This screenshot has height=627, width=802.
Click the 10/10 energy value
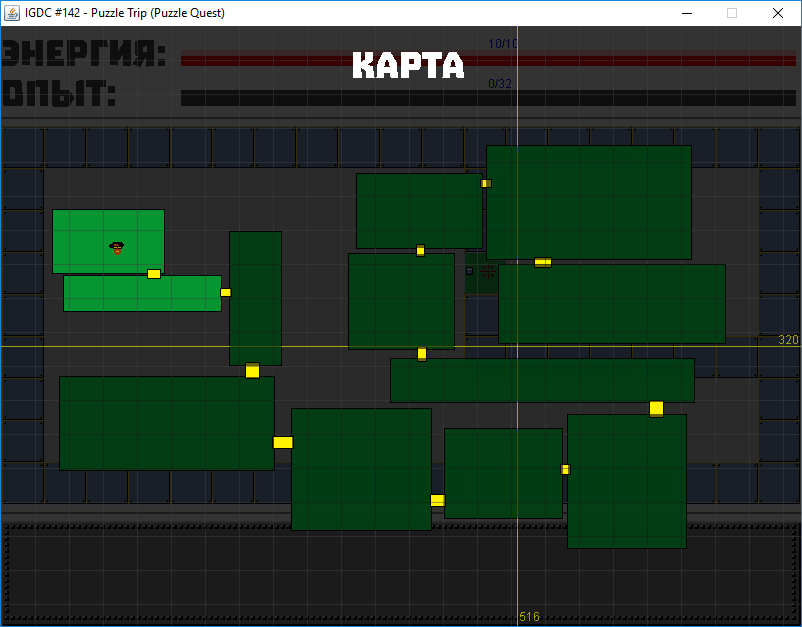[x=502, y=44]
